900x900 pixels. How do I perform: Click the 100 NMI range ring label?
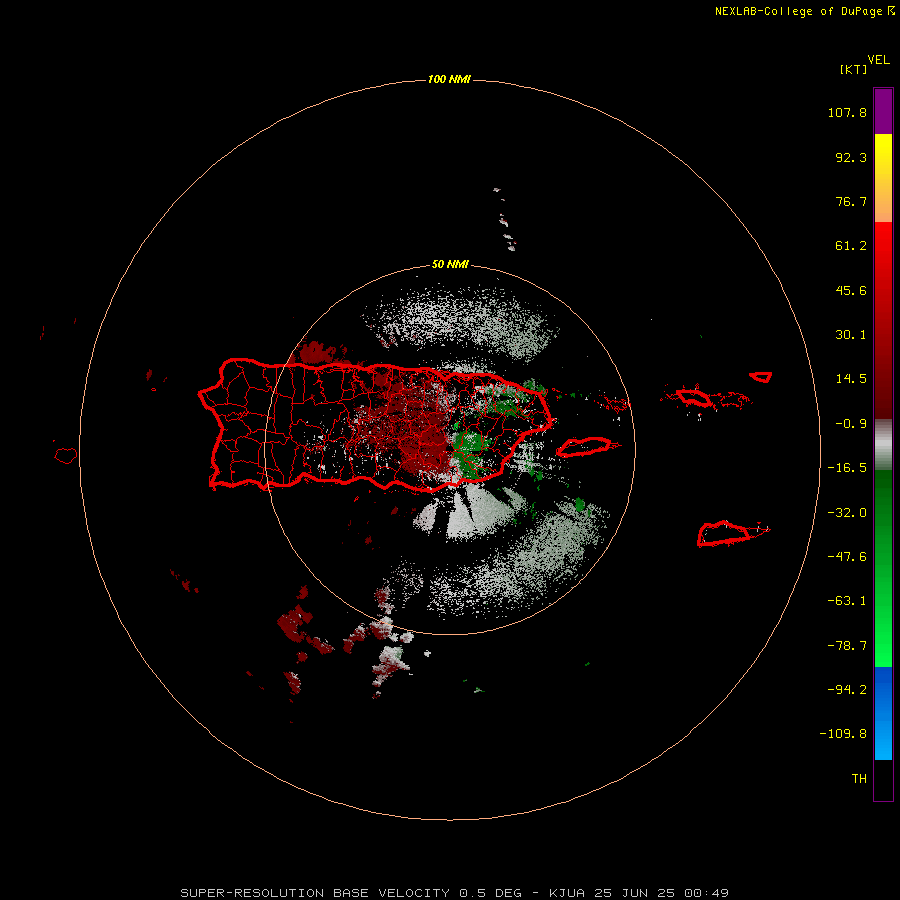(x=449, y=79)
